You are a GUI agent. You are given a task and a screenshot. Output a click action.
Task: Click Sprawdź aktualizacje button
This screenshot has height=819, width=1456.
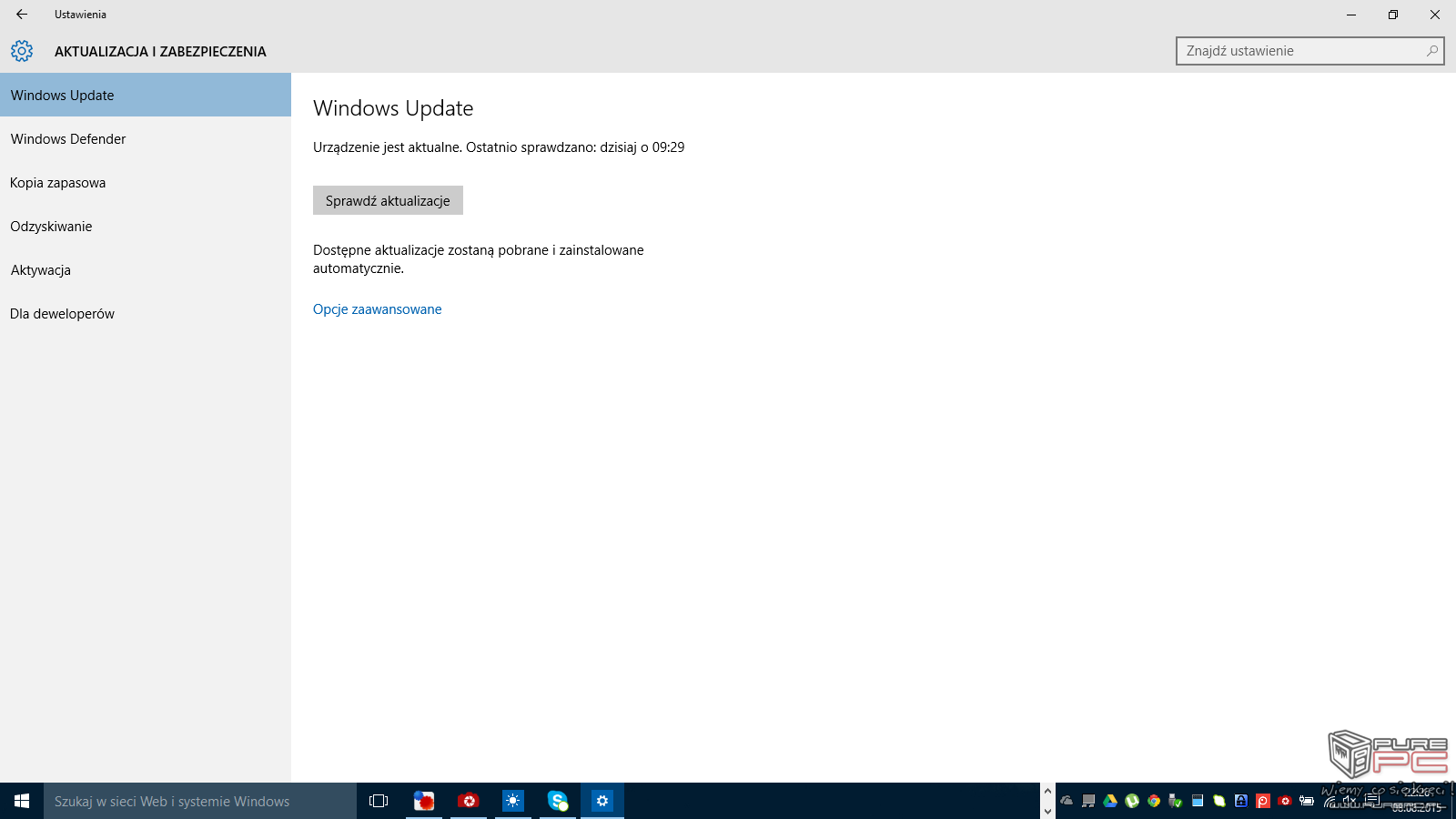(x=388, y=200)
